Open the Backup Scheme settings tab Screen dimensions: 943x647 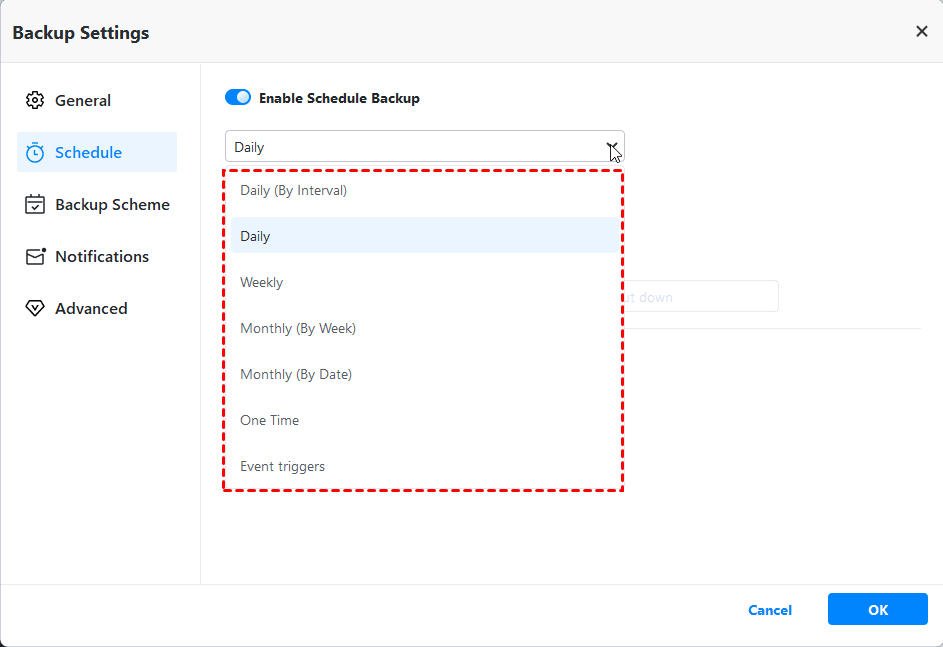(x=112, y=205)
